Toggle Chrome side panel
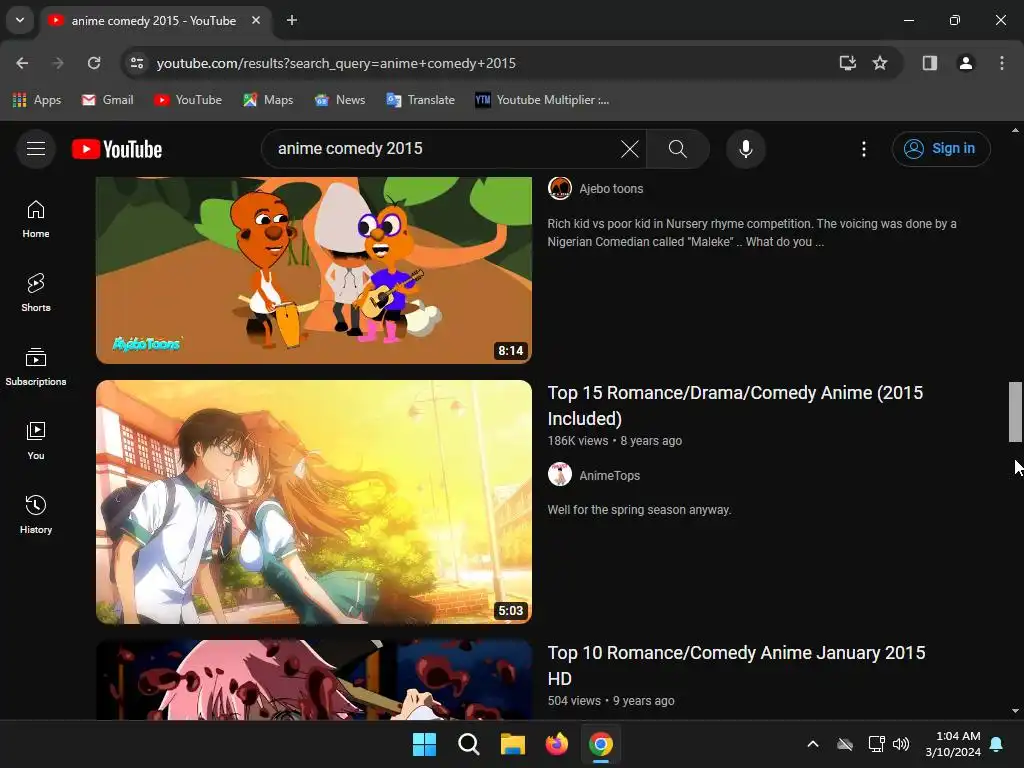Viewport: 1024px width, 768px height. (x=929, y=63)
